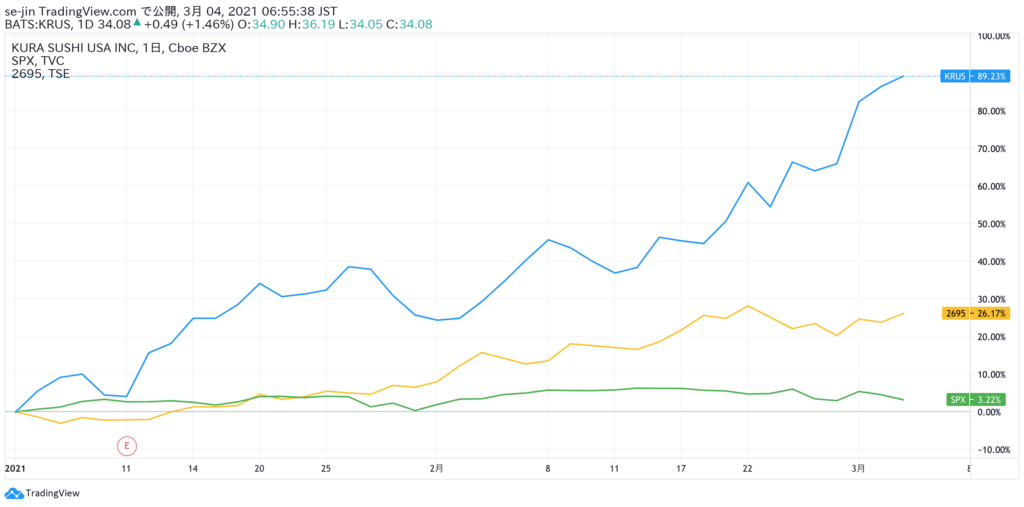
Task: Click the TradingView logo at bottom left
Action: tap(41, 493)
